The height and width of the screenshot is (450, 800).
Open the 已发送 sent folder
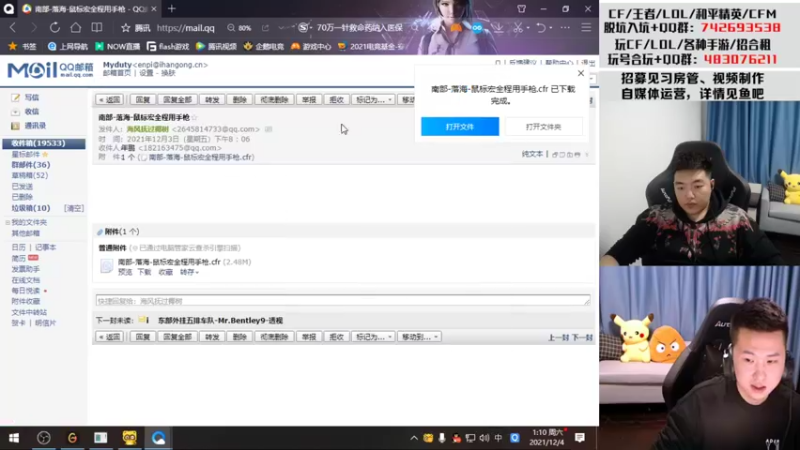pyautogui.click(x=22, y=186)
